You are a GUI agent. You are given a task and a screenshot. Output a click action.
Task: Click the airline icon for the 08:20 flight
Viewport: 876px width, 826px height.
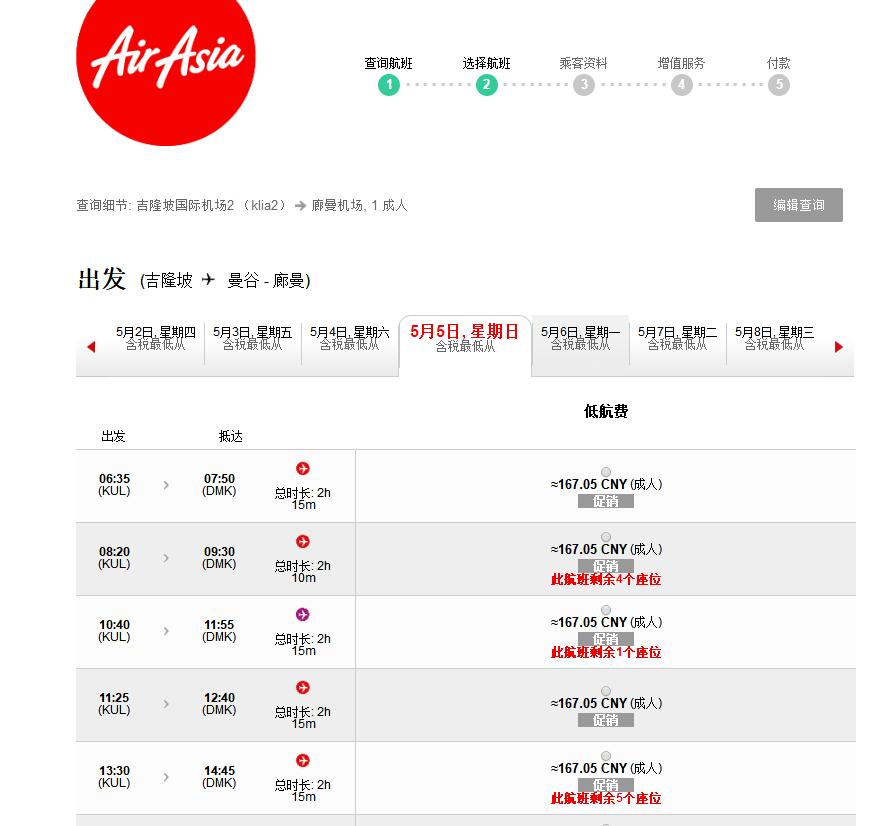[x=303, y=541]
